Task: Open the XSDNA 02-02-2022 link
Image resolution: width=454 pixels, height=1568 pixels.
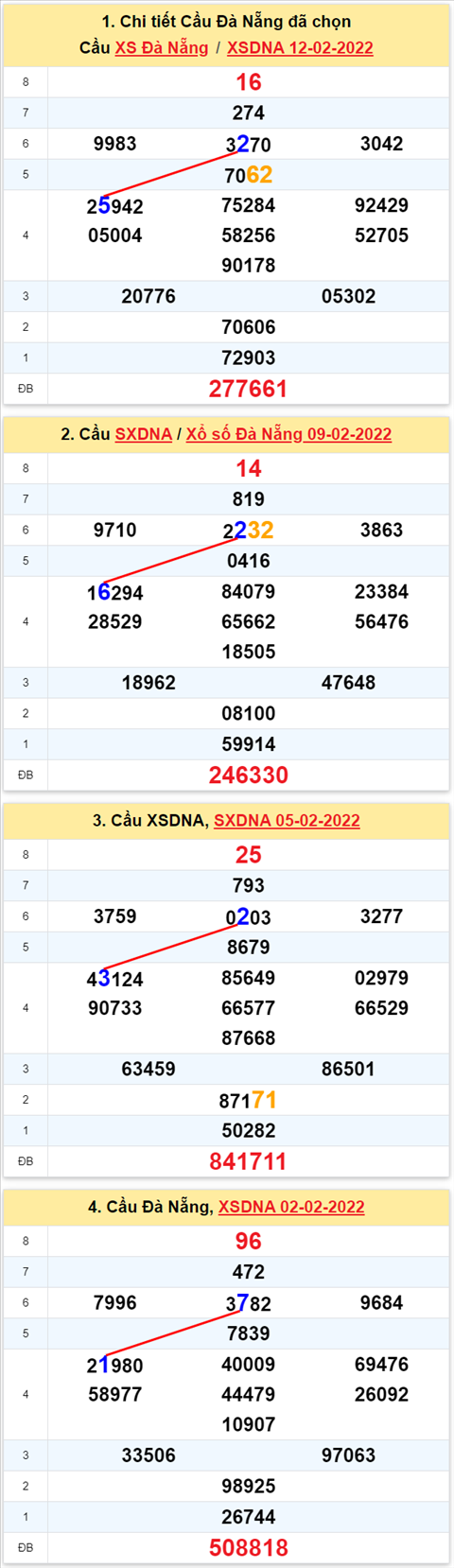Action: 291,1207
